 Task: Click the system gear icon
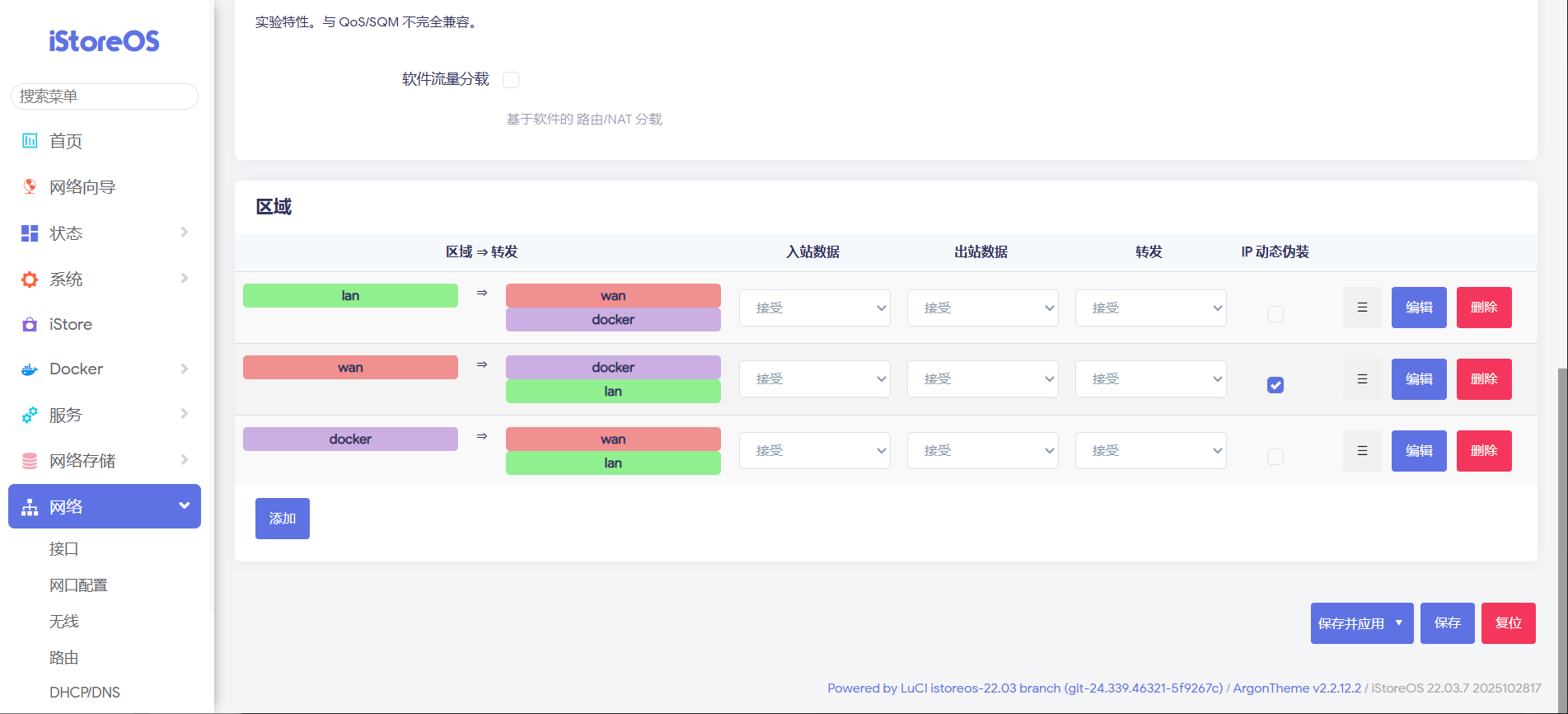(x=30, y=279)
